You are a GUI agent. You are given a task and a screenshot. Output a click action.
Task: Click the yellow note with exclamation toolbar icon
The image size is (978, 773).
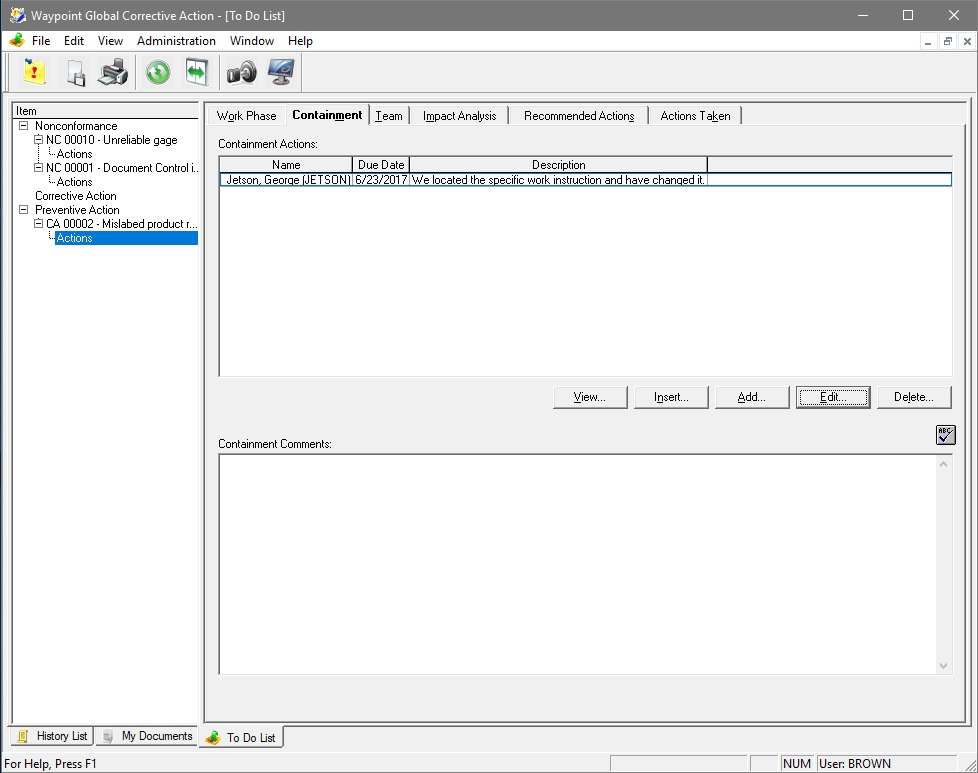[34, 72]
